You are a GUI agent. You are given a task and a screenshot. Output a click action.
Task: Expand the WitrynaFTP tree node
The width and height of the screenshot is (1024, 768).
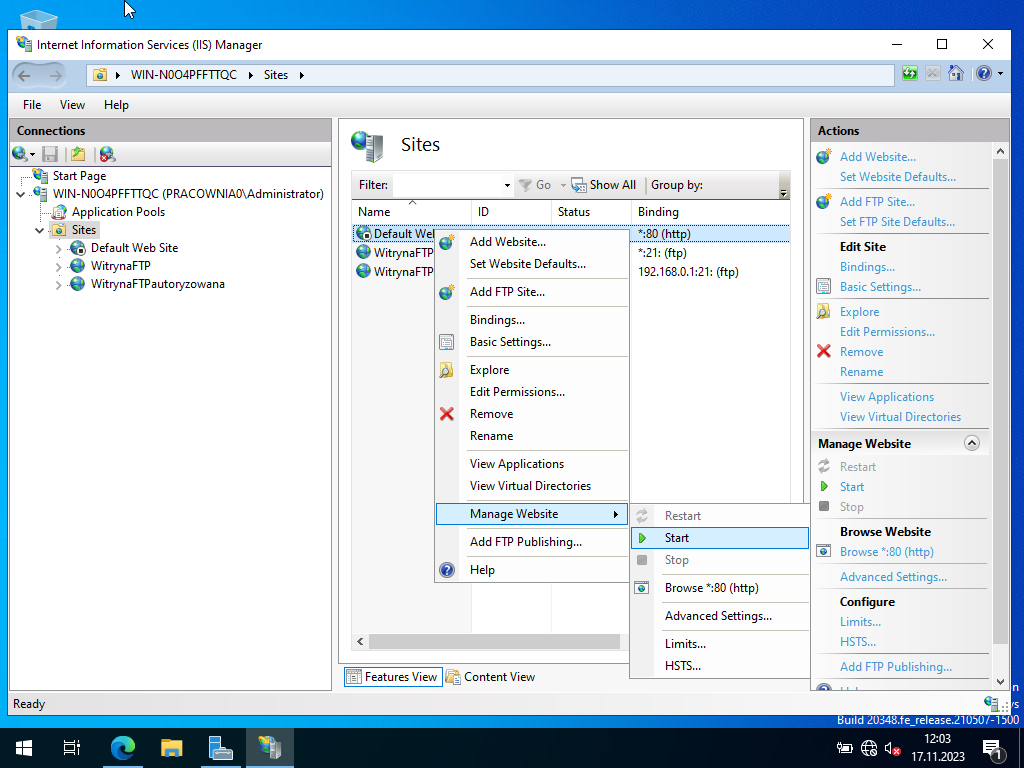[x=59, y=267]
